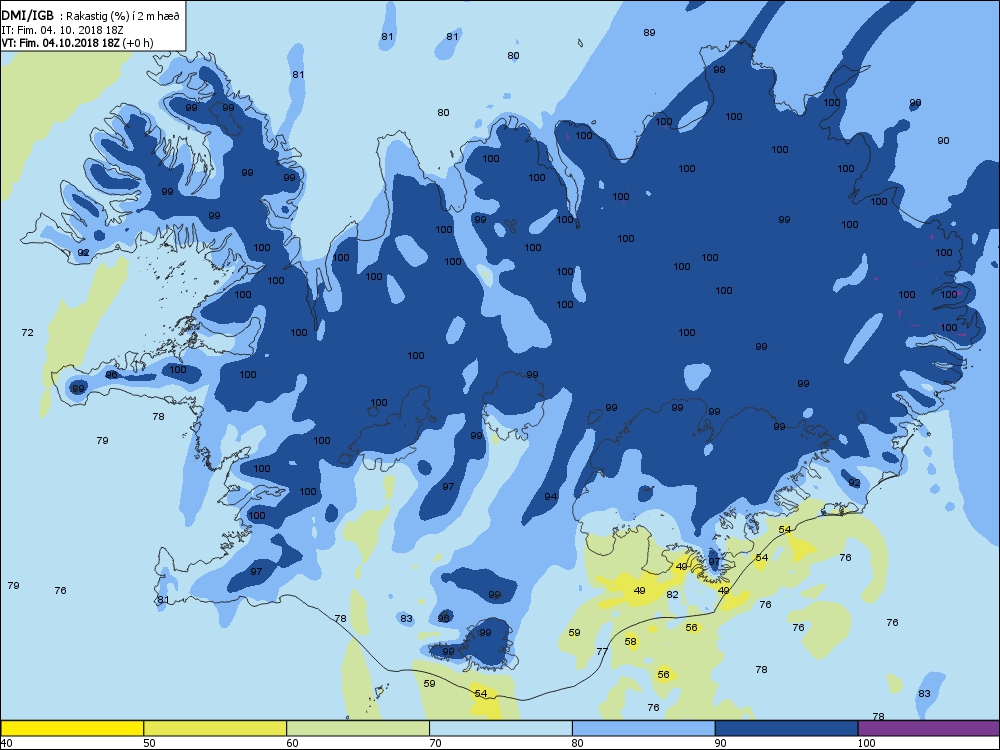Click the legend scale number '90' below the color bar
1000x750 pixels.
(x=721, y=742)
